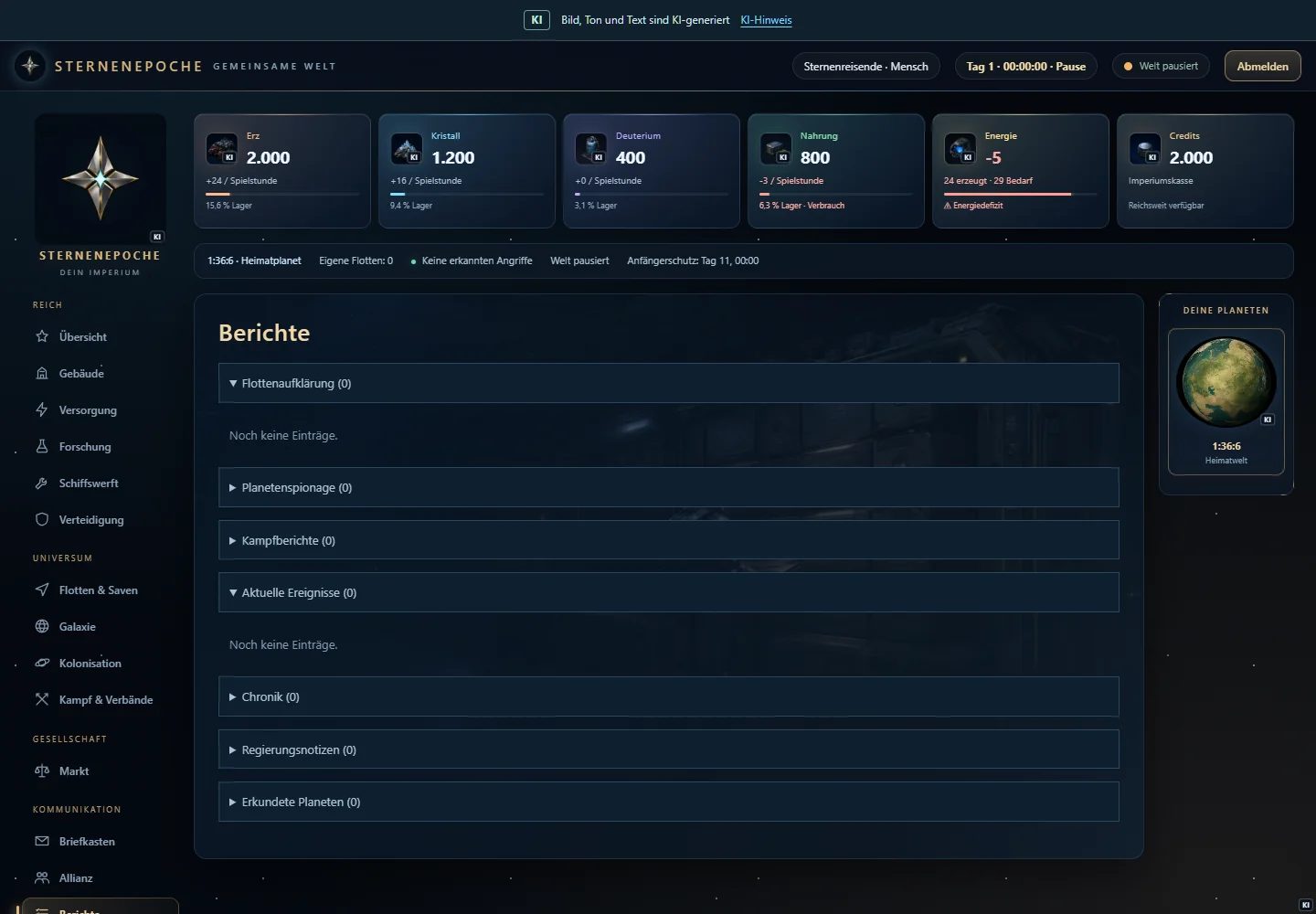Click the Abmelden button
The height and width of the screenshot is (914, 1316).
(1262, 66)
